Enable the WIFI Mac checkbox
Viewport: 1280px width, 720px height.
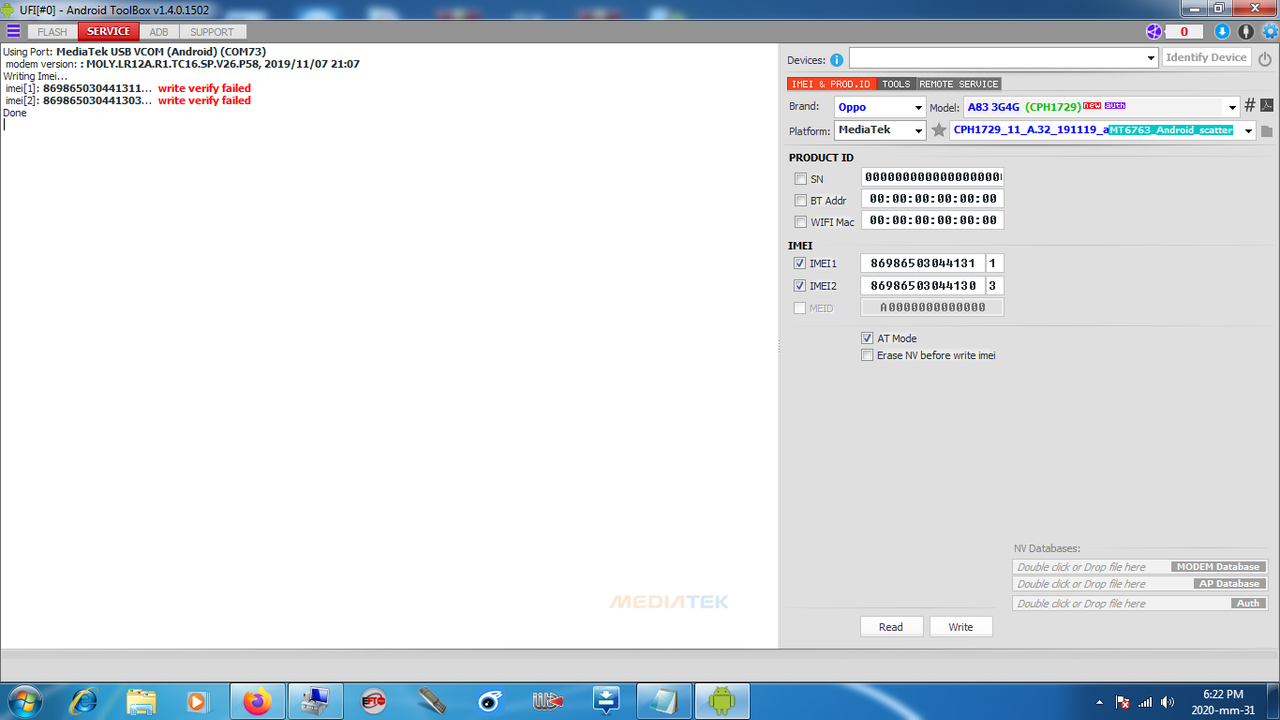click(800, 222)
